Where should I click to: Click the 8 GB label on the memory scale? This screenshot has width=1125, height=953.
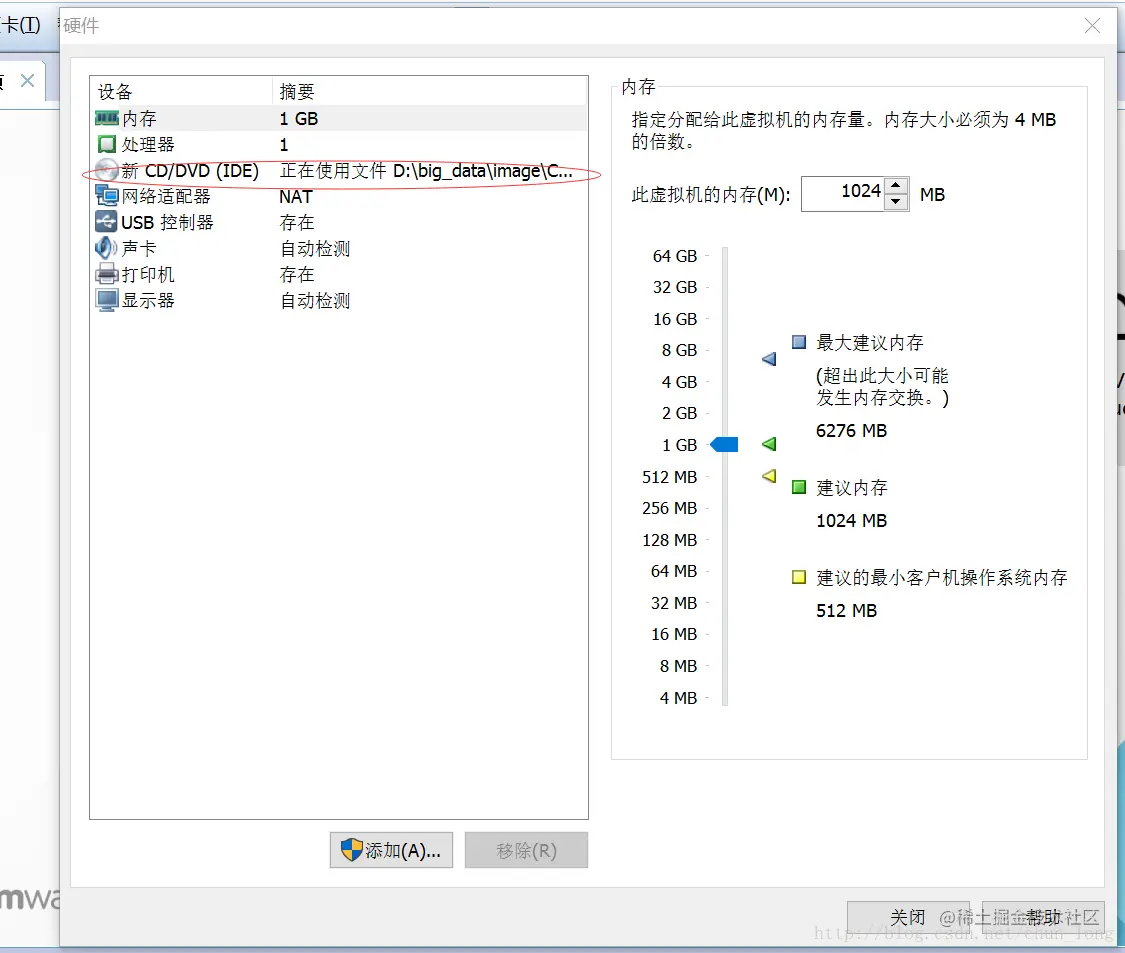679,350
